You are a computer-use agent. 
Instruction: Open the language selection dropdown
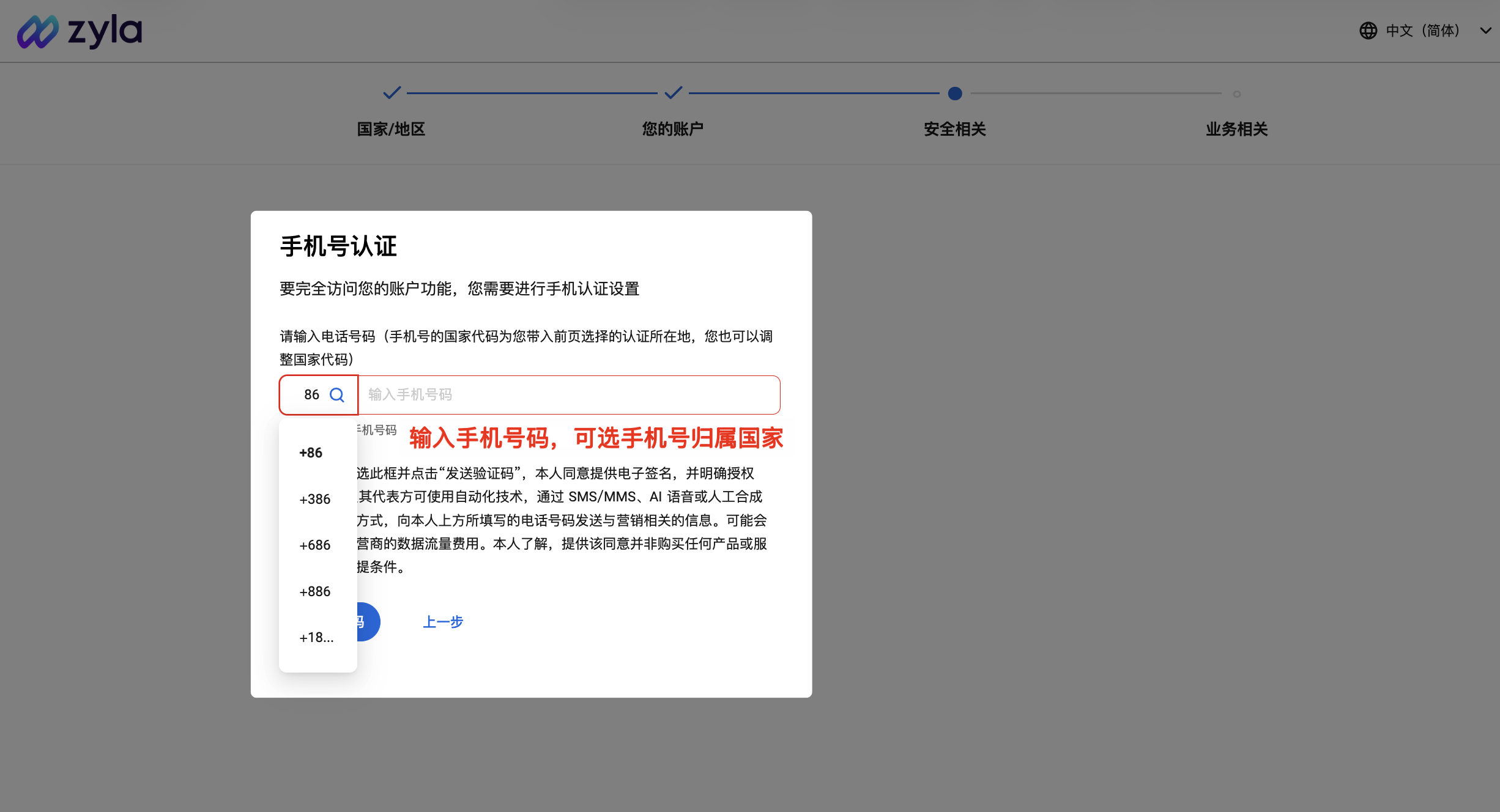(1485, 31)
